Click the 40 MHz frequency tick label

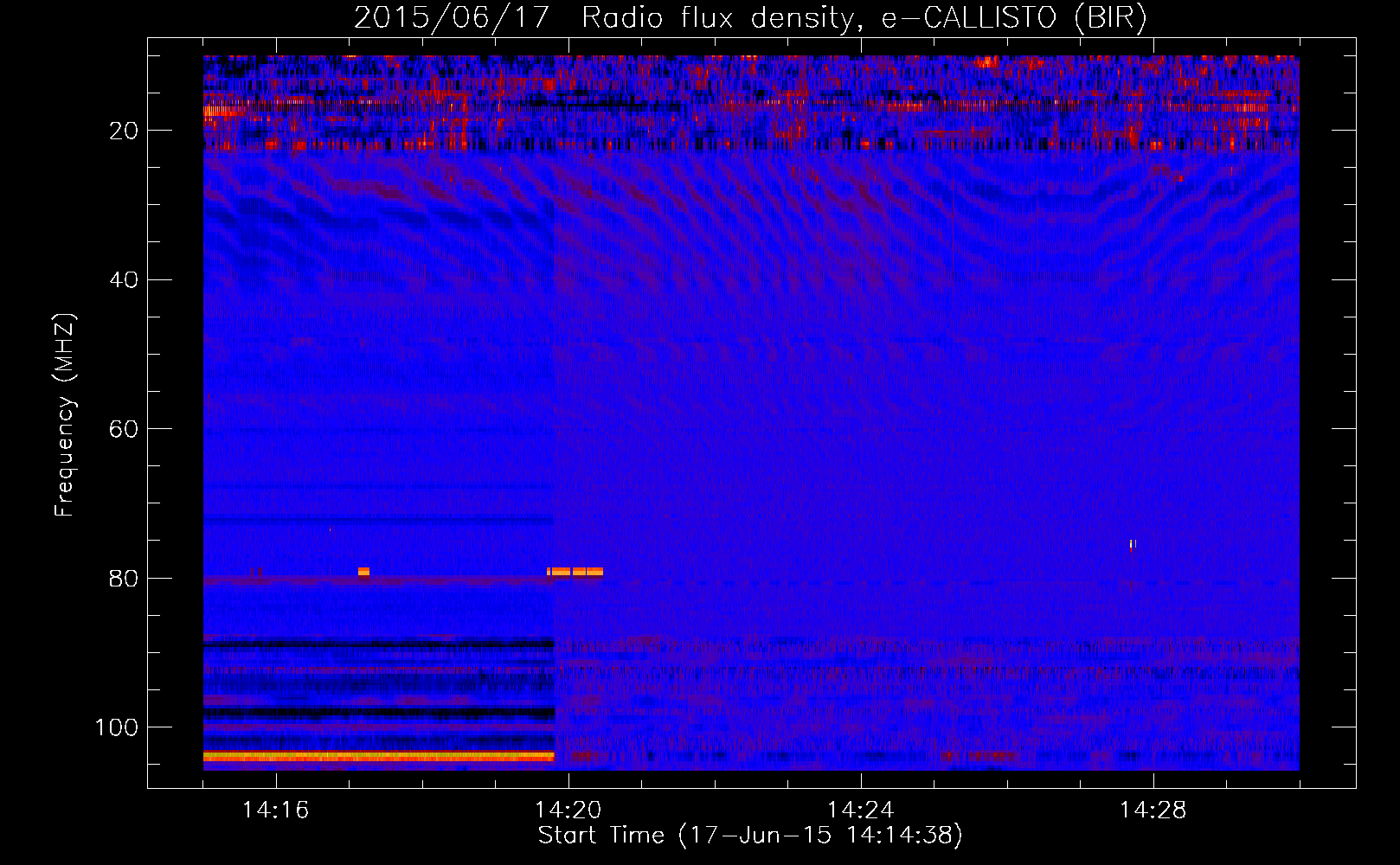point(125,279)
